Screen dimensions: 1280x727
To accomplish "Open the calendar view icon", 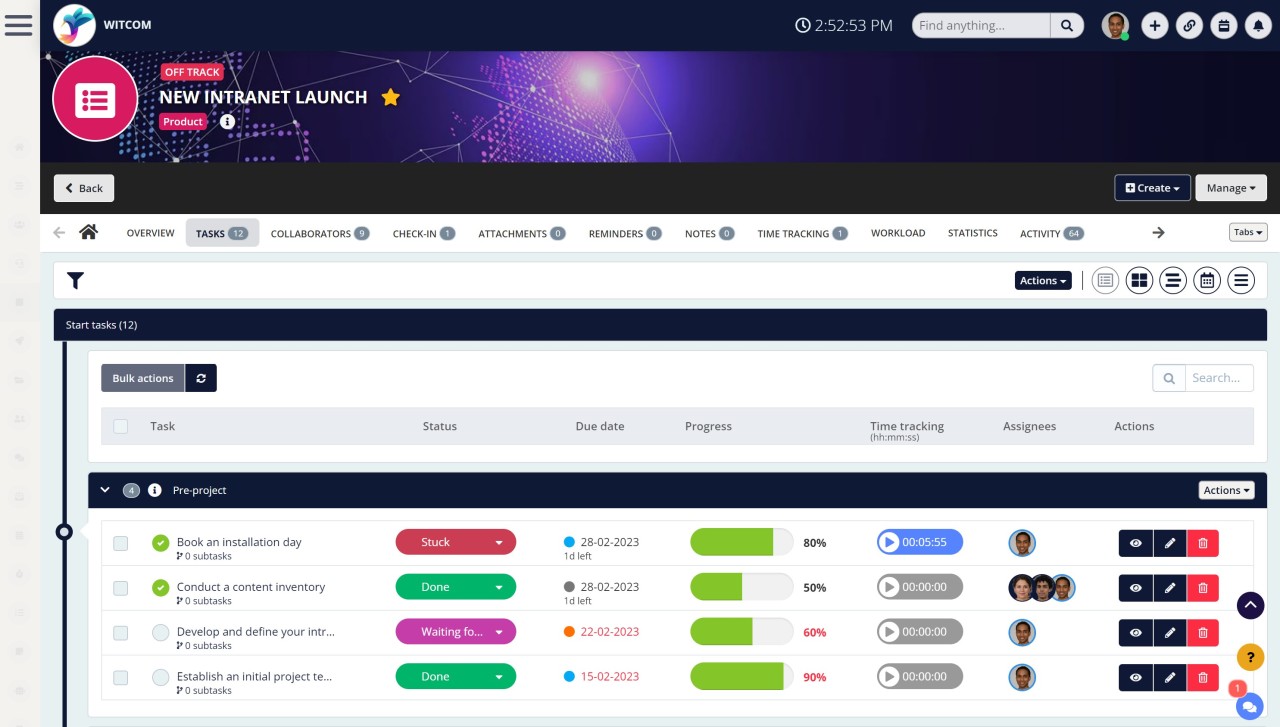I will pyautogui.click(x=1207, y=280).
